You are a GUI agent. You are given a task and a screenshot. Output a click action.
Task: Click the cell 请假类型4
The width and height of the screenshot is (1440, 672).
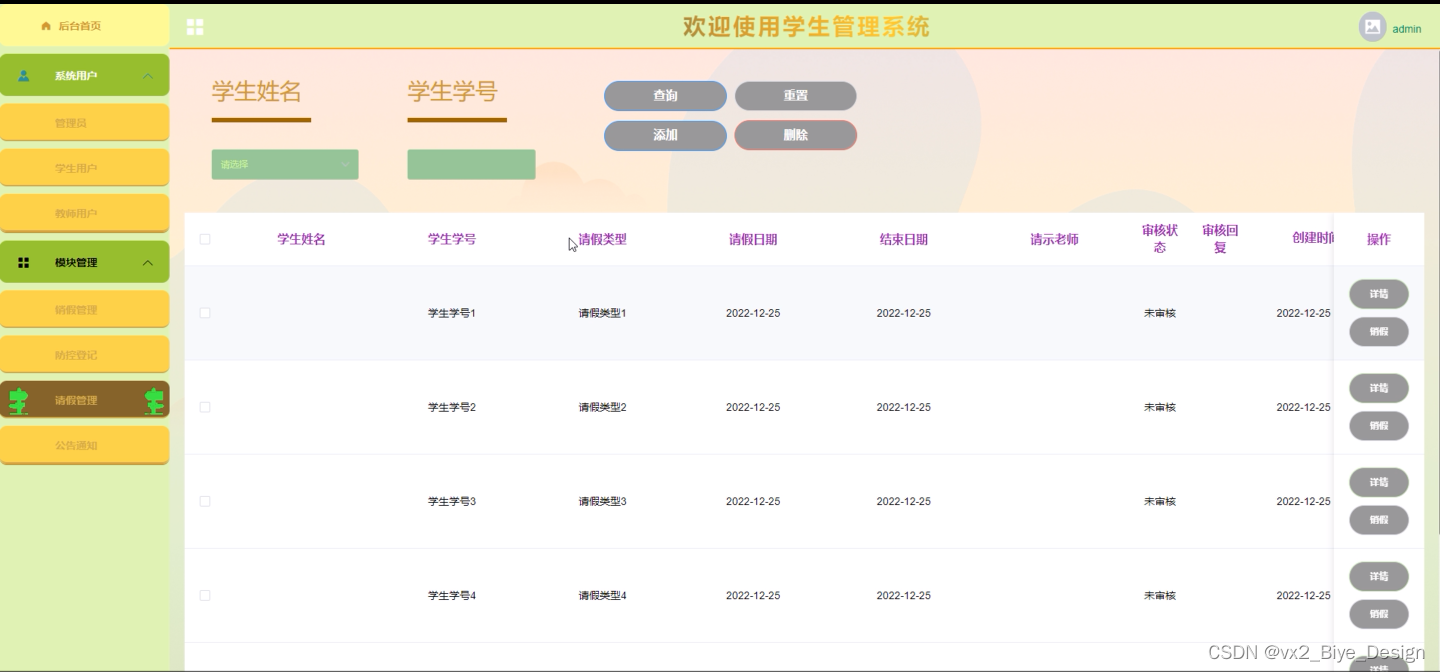pos(603,595)
